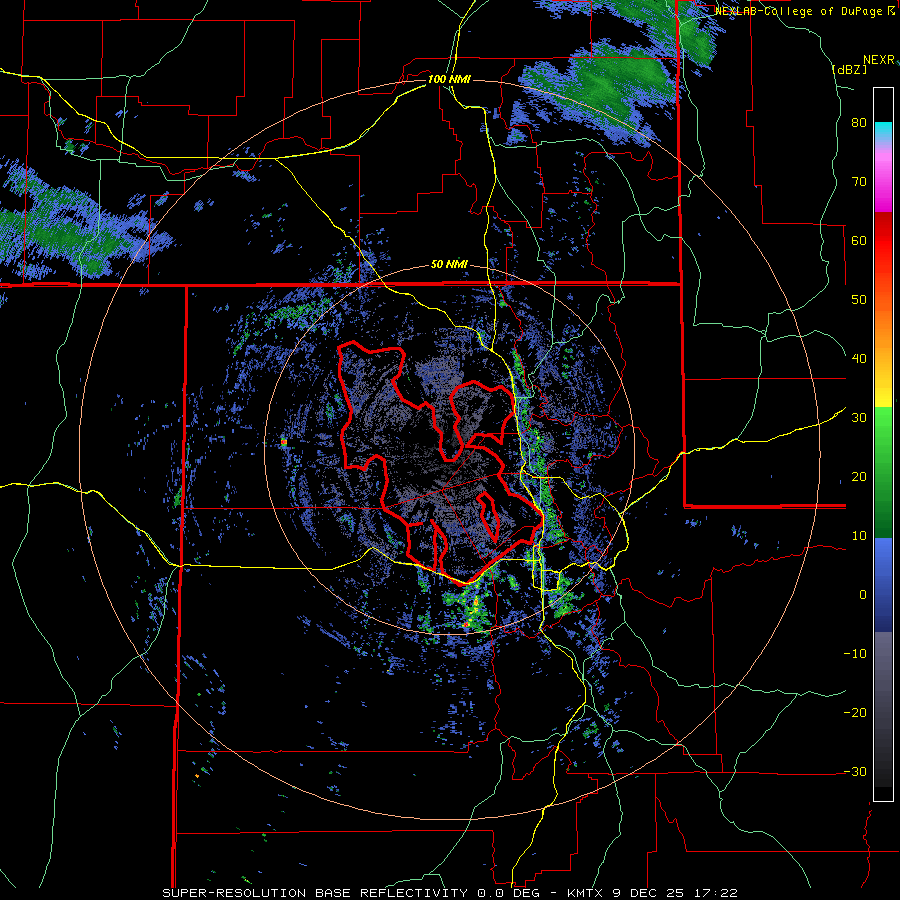Click the -20 value on the dBZ scale
The image size is (900, 900).
tap(855, 713)
